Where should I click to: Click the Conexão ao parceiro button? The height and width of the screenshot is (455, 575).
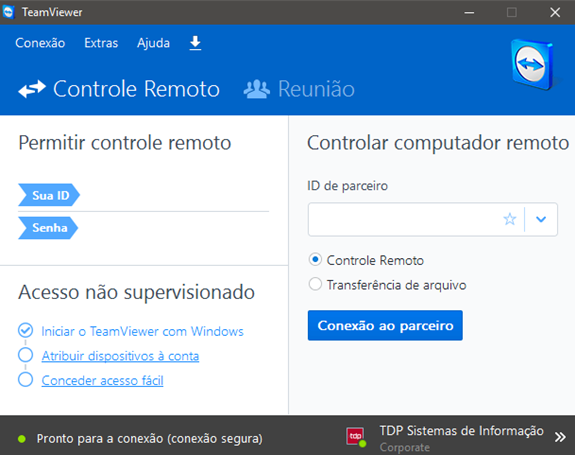(x=385, y=326)
